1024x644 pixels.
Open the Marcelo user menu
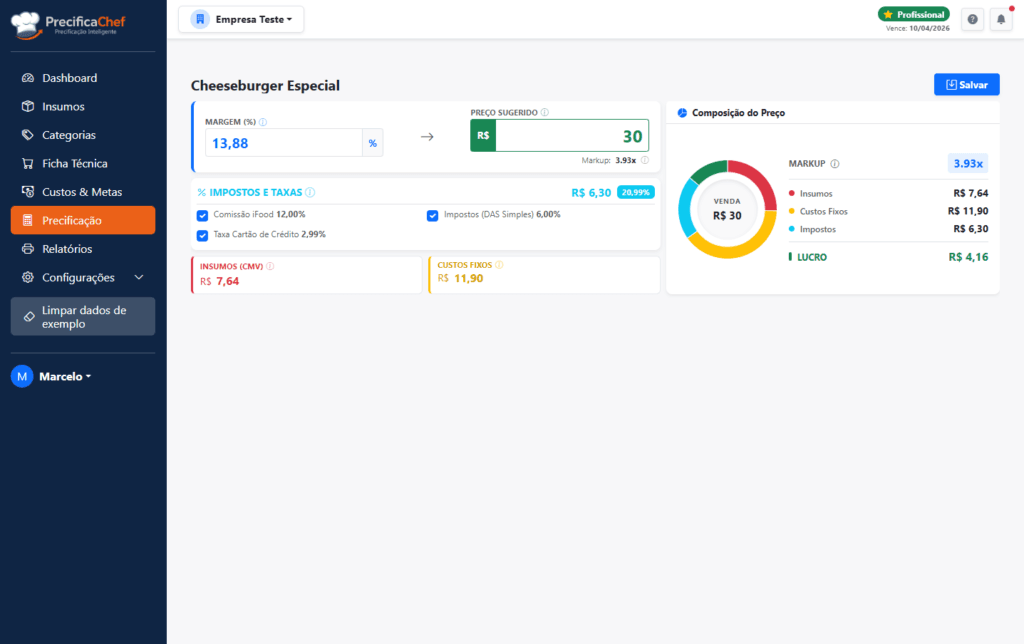[x=65, y=377]
